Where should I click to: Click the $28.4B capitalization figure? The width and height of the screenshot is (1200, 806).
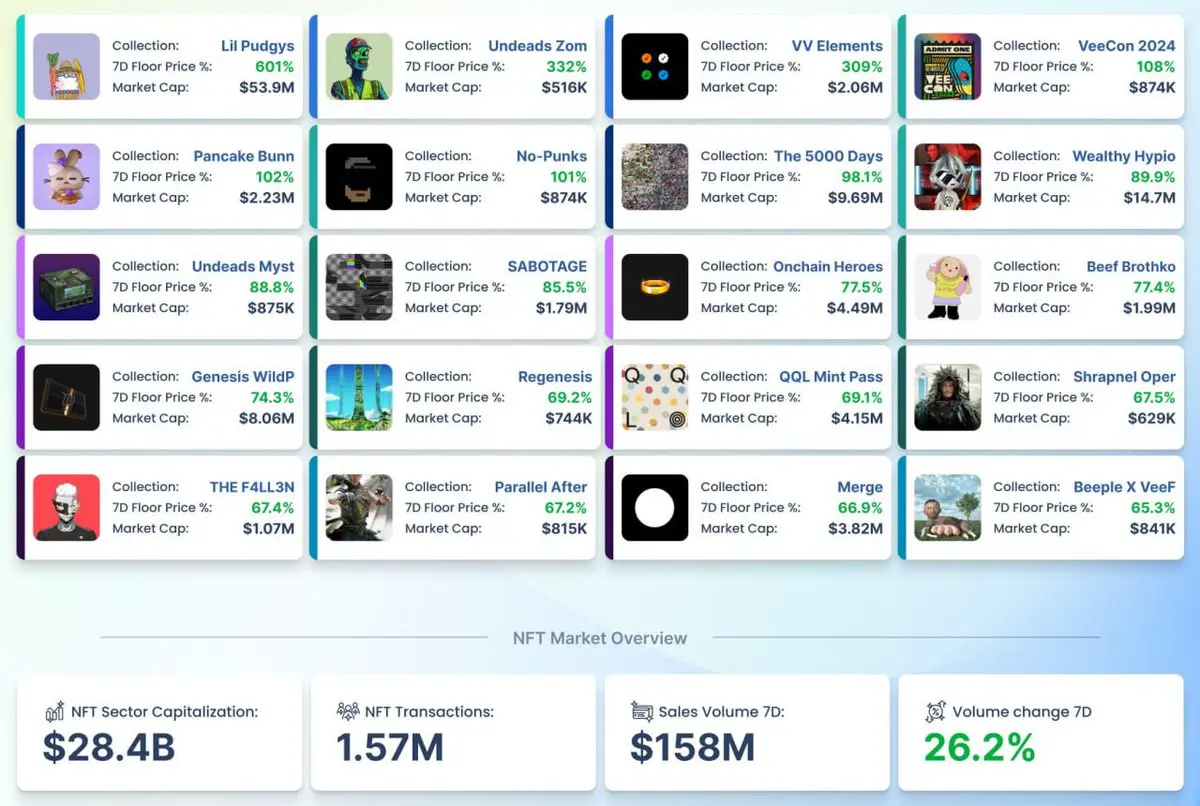pos(108,748)
